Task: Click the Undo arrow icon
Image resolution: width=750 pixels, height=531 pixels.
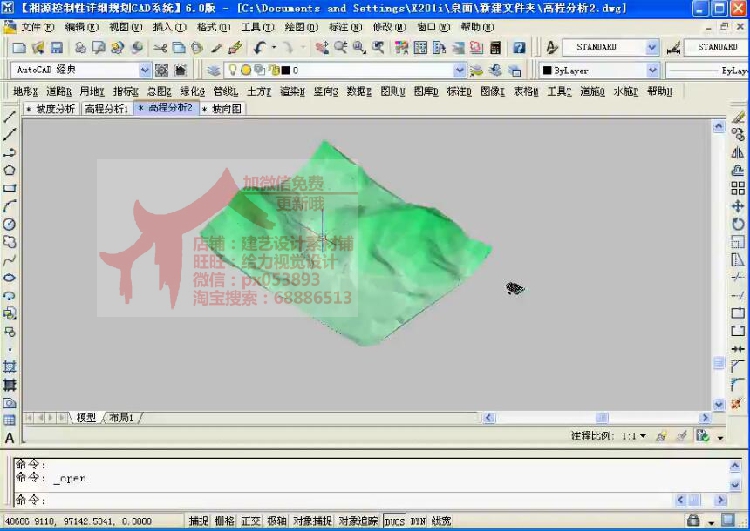Action: (x=260, y=47)
